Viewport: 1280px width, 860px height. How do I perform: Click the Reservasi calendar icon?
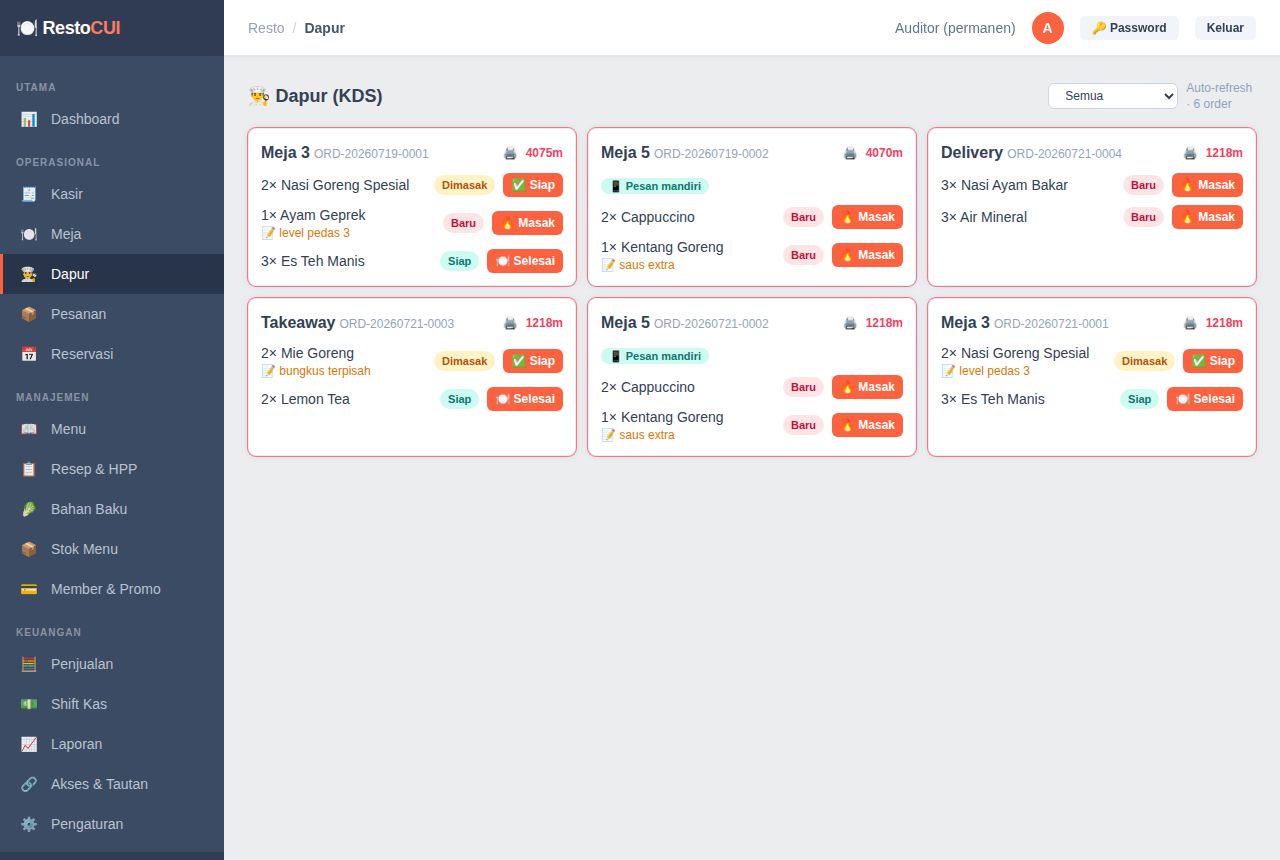[29, 354]
